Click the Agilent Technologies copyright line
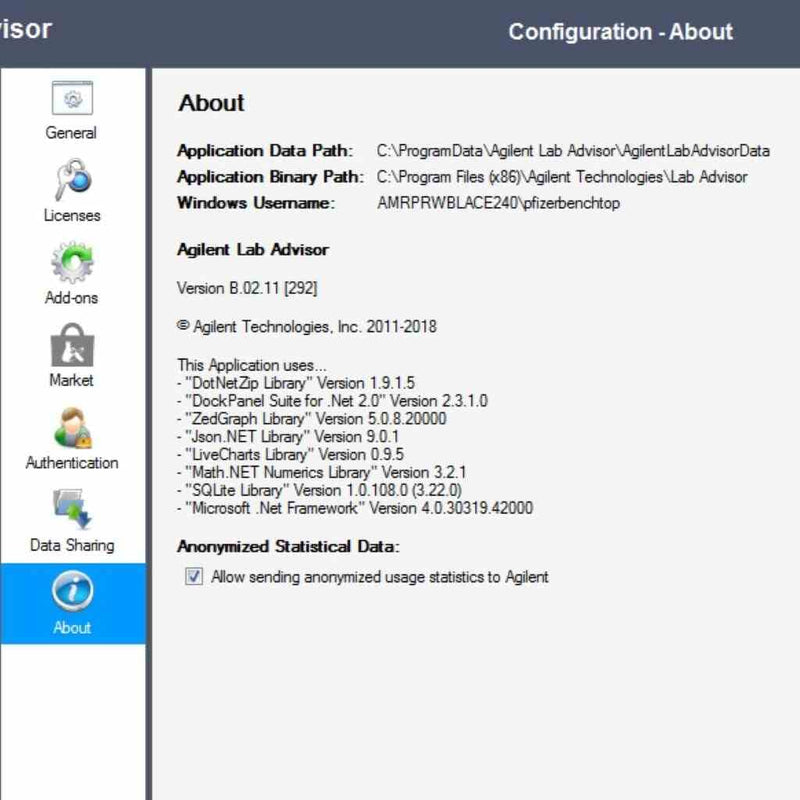The height and width of the screenshot is (800, 800). pos(307,327)
